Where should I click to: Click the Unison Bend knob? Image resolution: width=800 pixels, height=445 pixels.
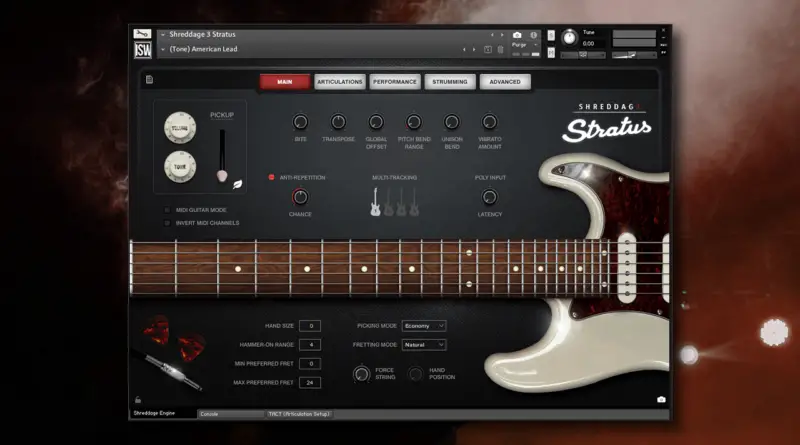(x=452, y=122)
